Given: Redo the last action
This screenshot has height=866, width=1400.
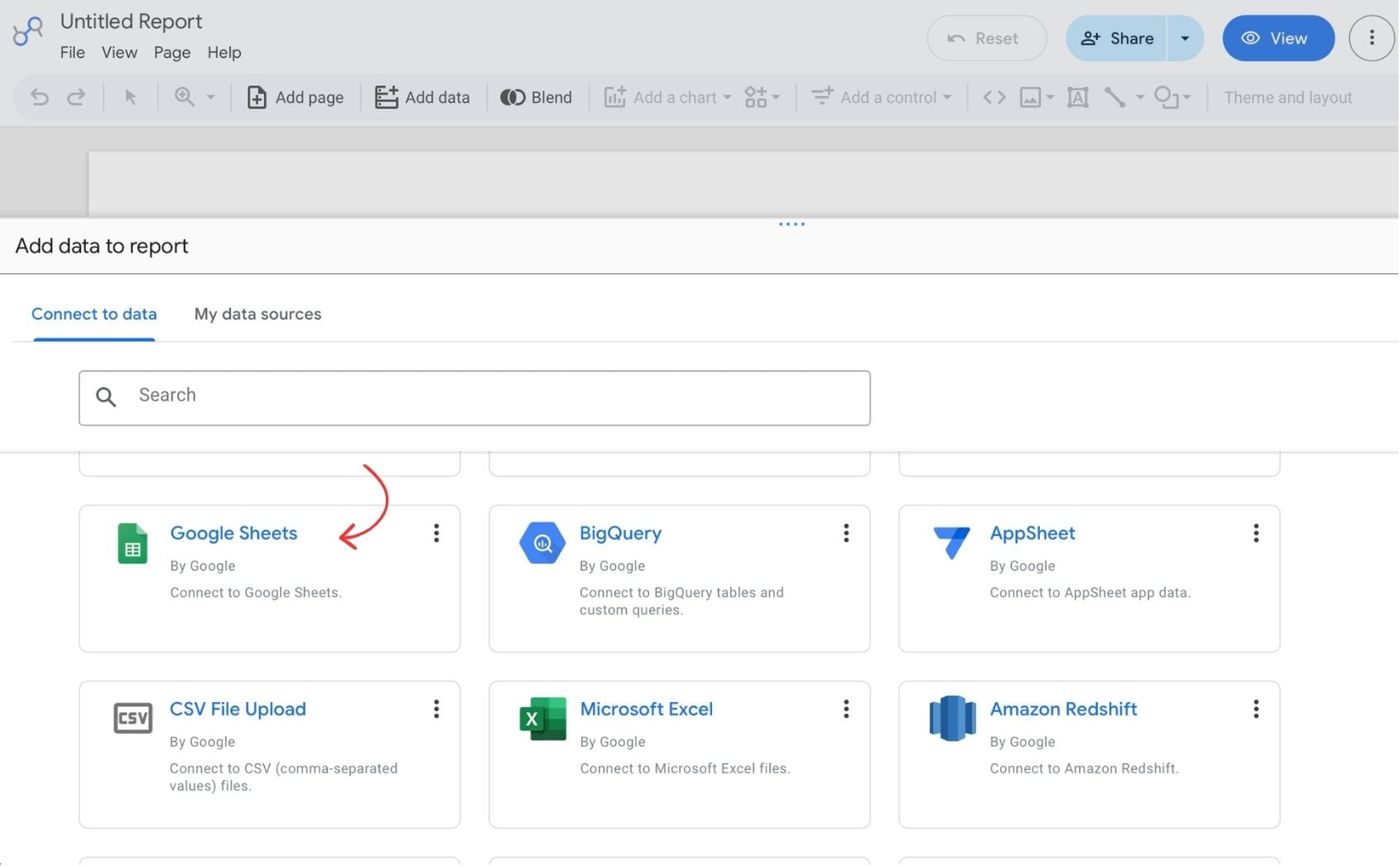Looking at the screenshot, I should tap(76, 98).
